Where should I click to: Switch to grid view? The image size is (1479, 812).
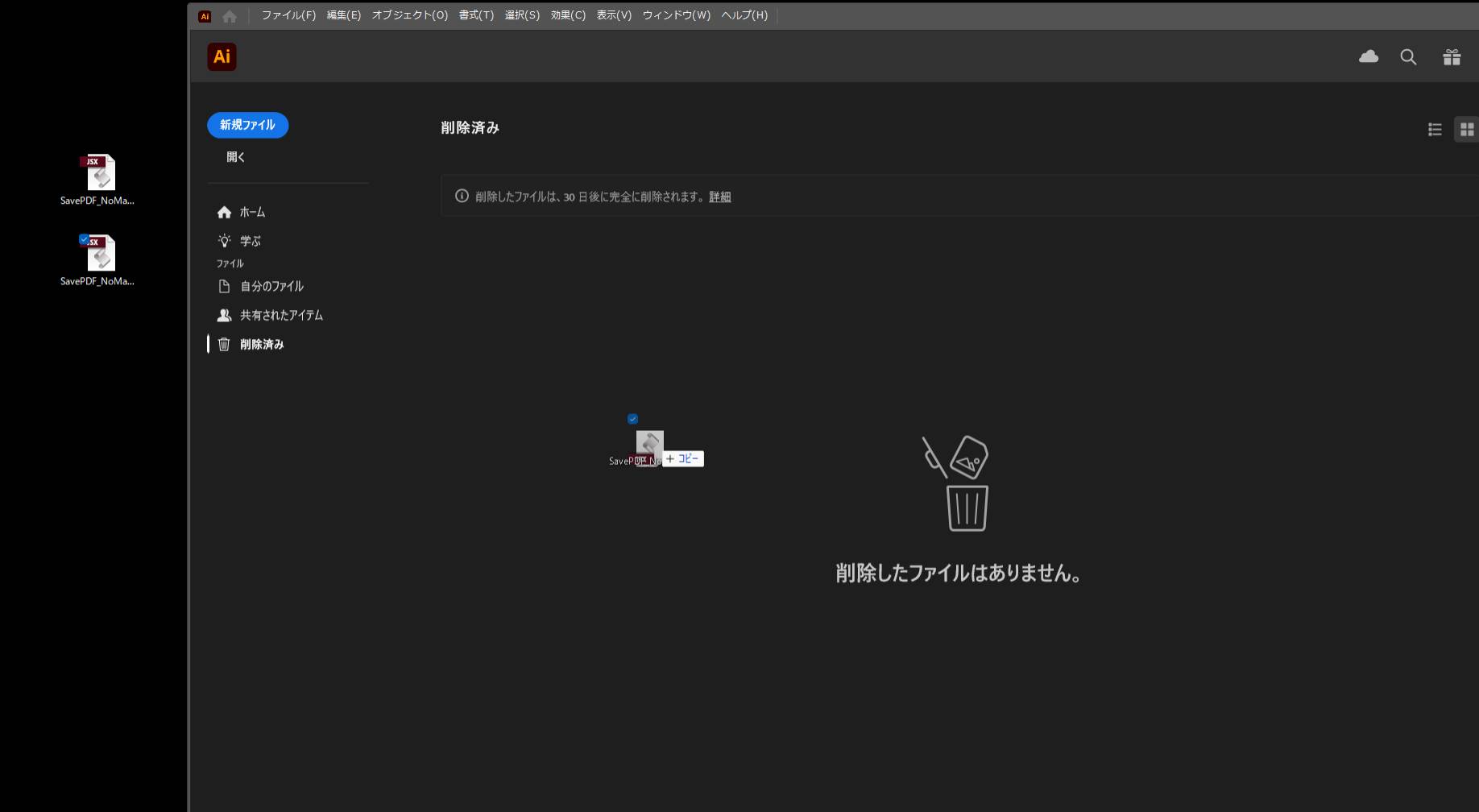point(1466,129)
